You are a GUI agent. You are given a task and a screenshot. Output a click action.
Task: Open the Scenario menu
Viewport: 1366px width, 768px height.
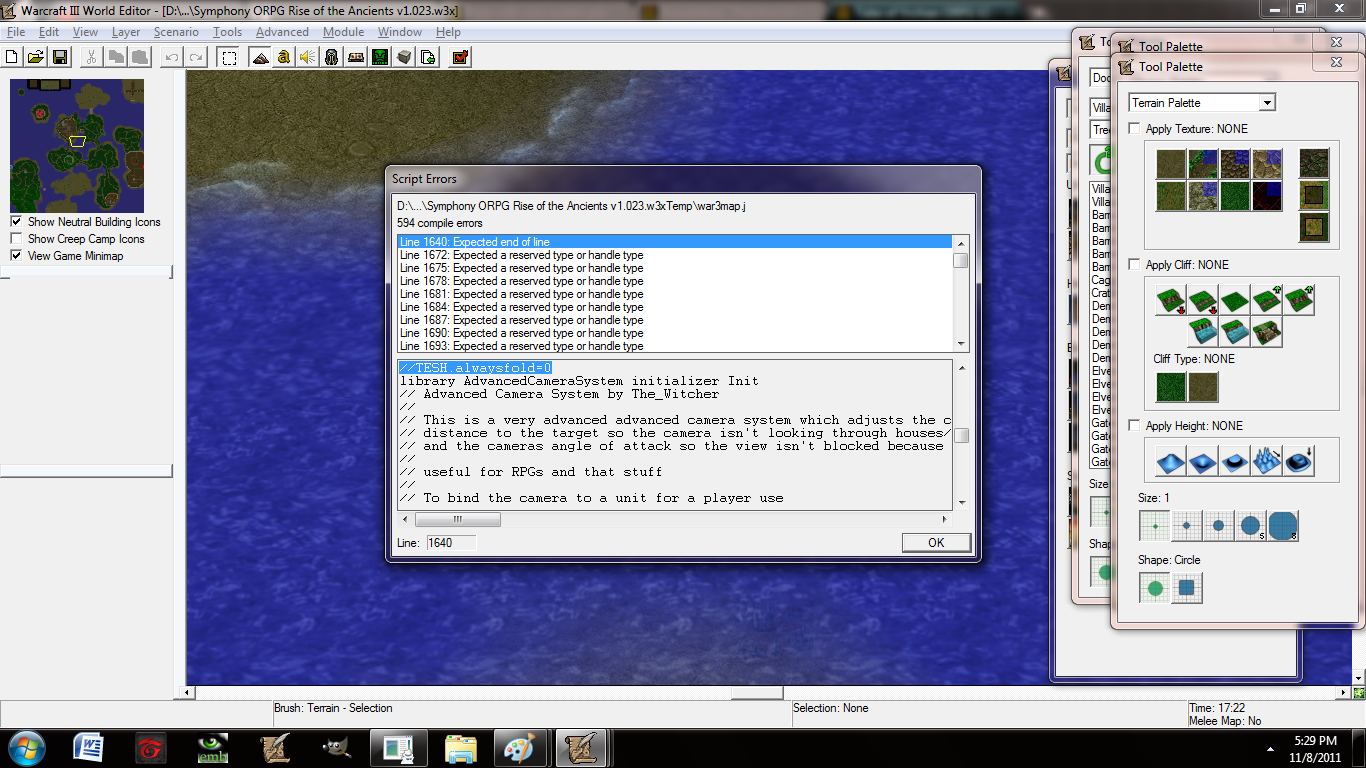176,32
